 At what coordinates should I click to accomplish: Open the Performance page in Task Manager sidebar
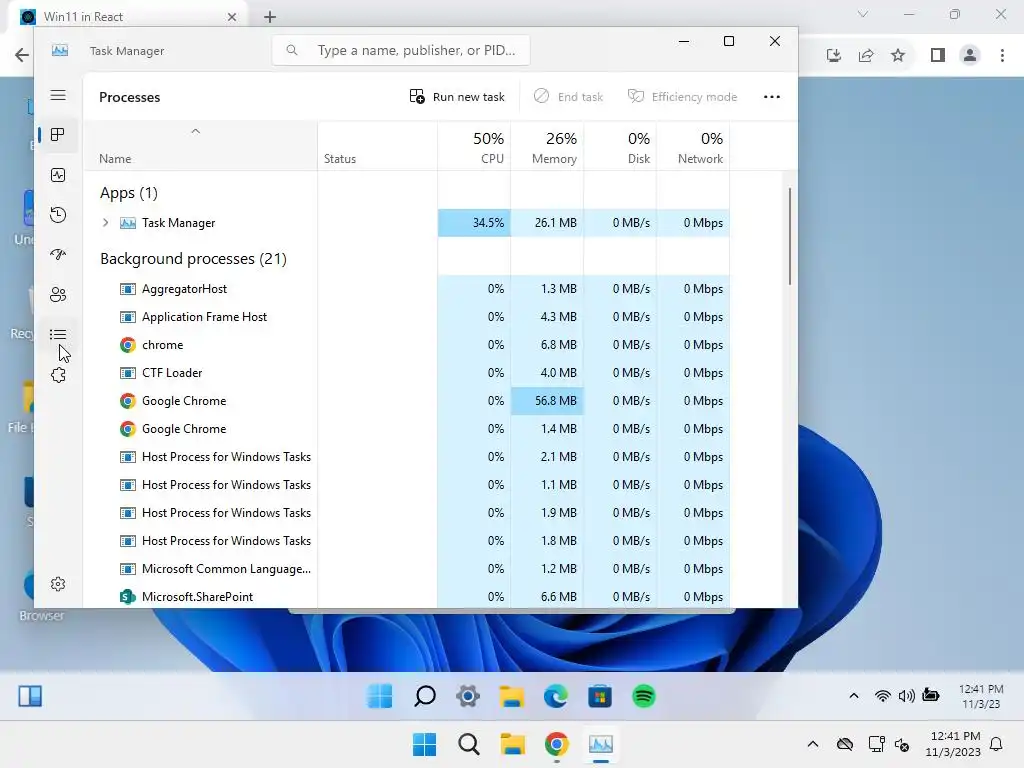(x=58, y=175)
